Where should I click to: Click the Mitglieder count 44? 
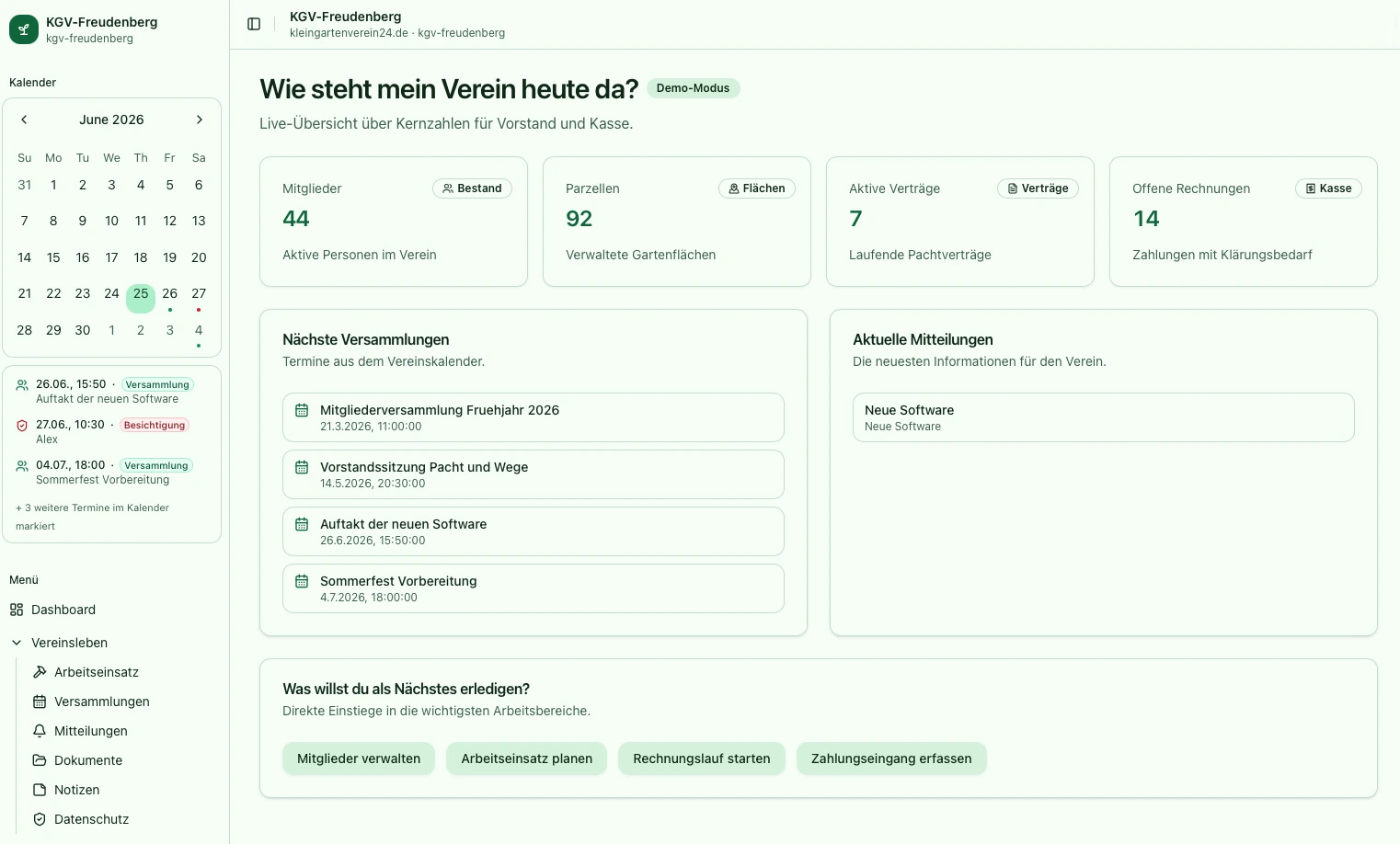296,219
